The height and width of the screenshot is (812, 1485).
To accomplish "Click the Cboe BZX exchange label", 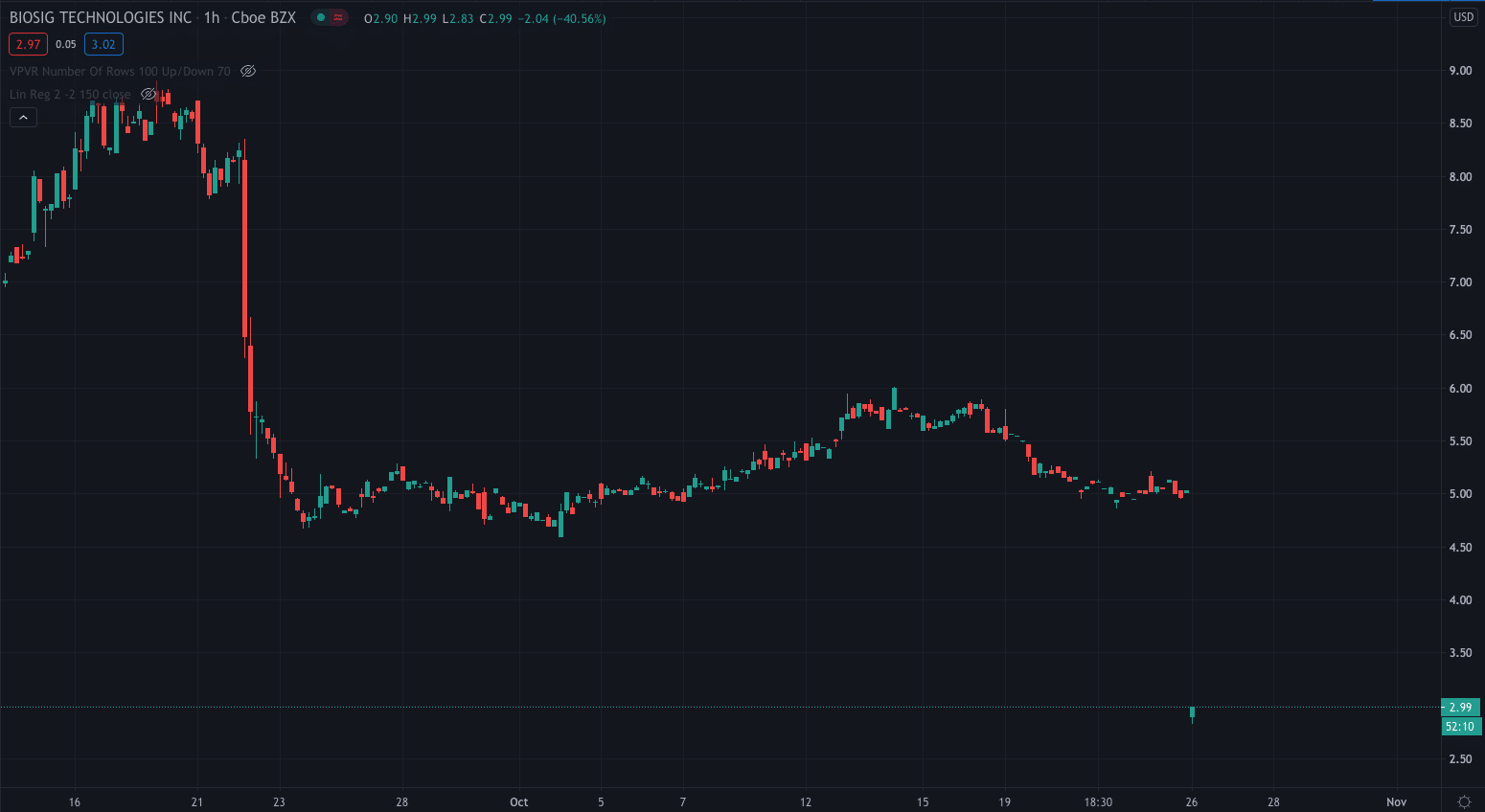I will point(263,17).
